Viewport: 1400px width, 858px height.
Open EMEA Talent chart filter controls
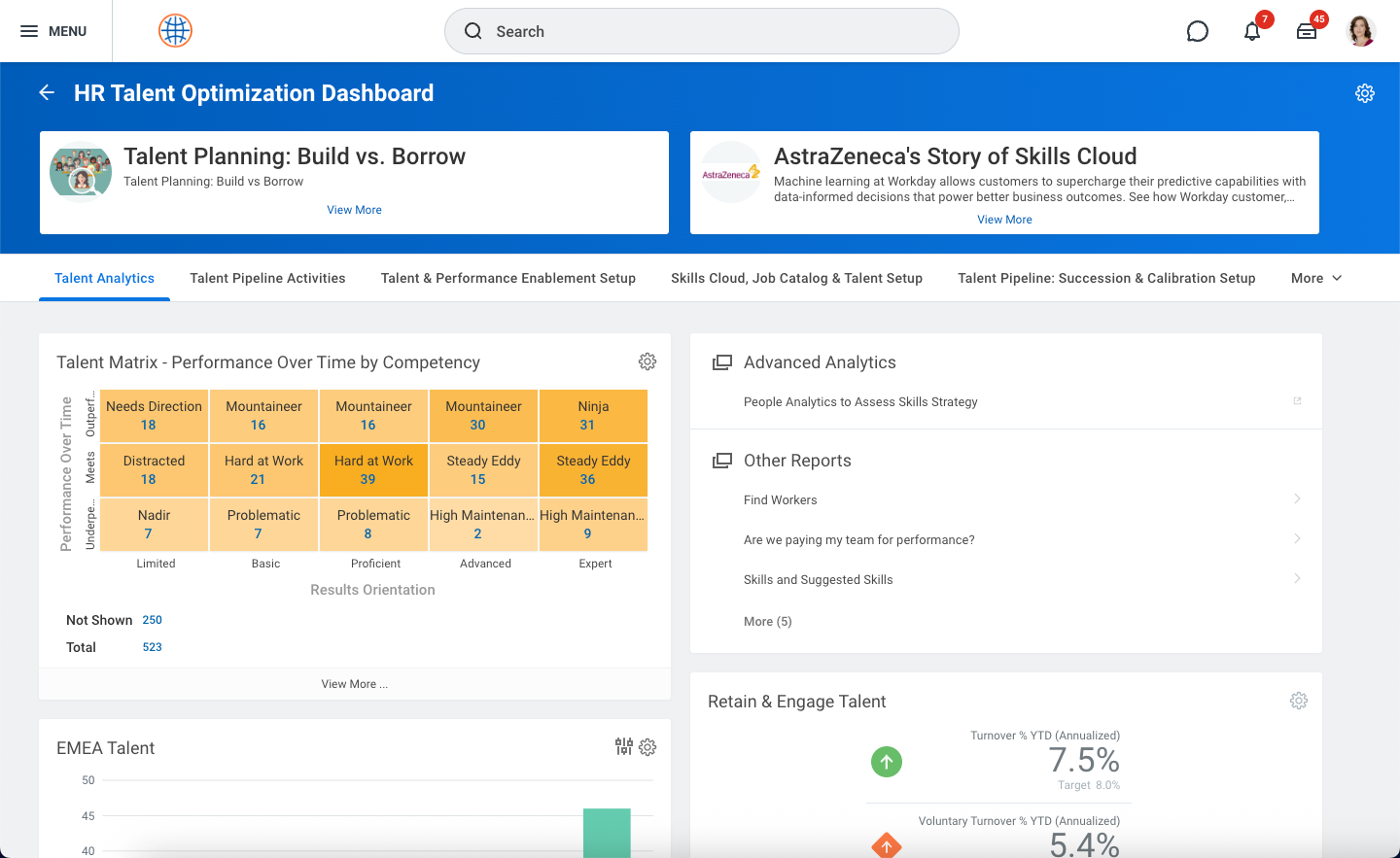point(624,746)
